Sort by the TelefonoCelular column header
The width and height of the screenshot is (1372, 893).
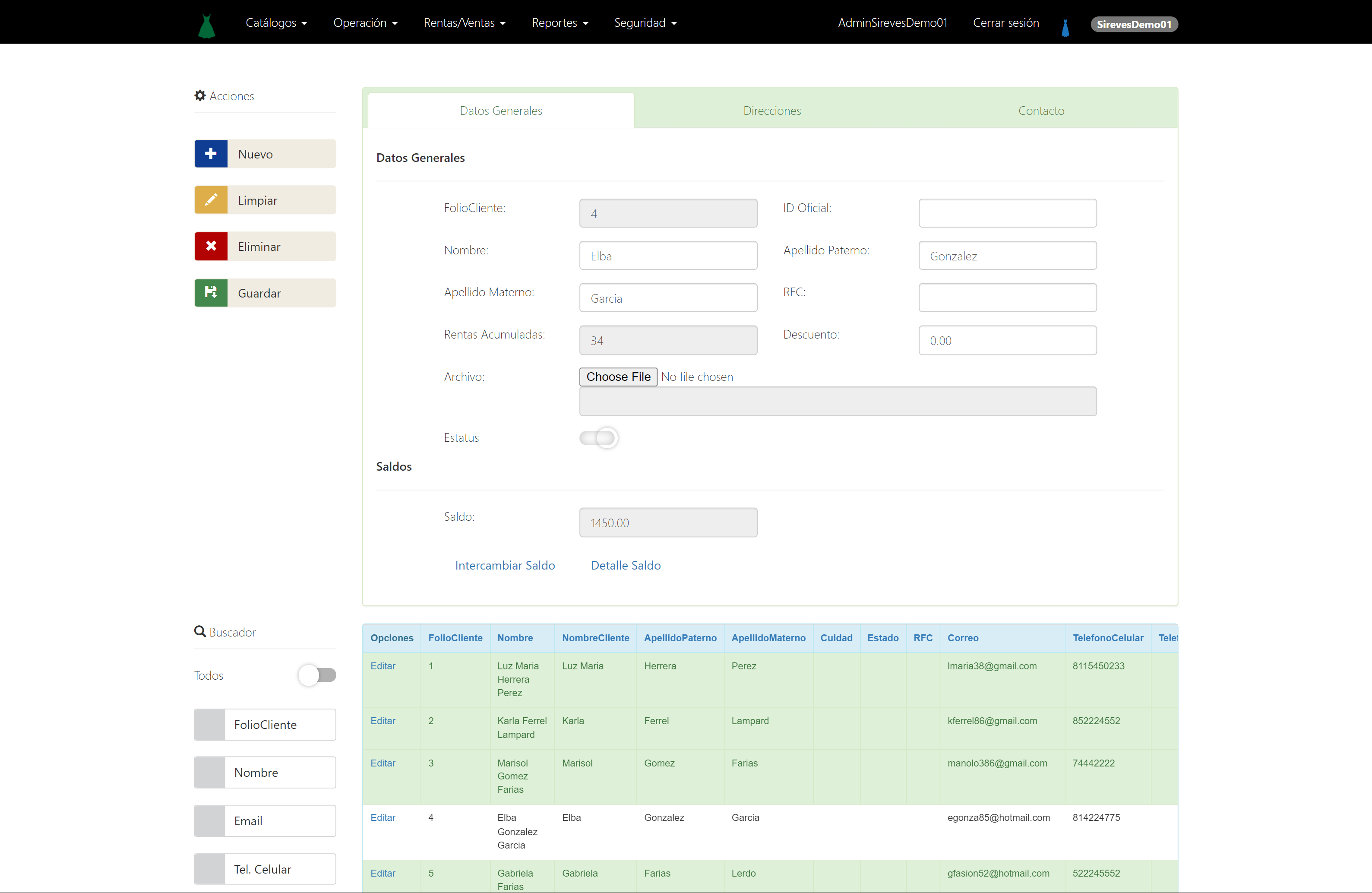click(x=1108, y=638)
